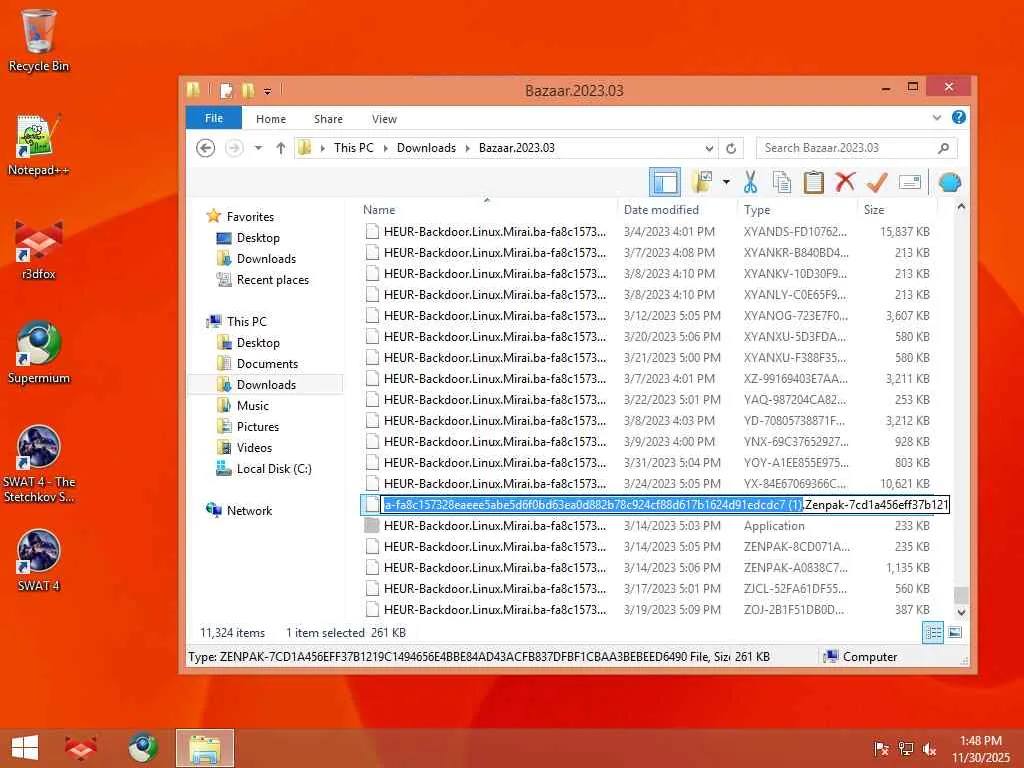Viewport: 1024px width, 768px height.
Task: Click the New folder quick access icon
Action: pos(248,91)
